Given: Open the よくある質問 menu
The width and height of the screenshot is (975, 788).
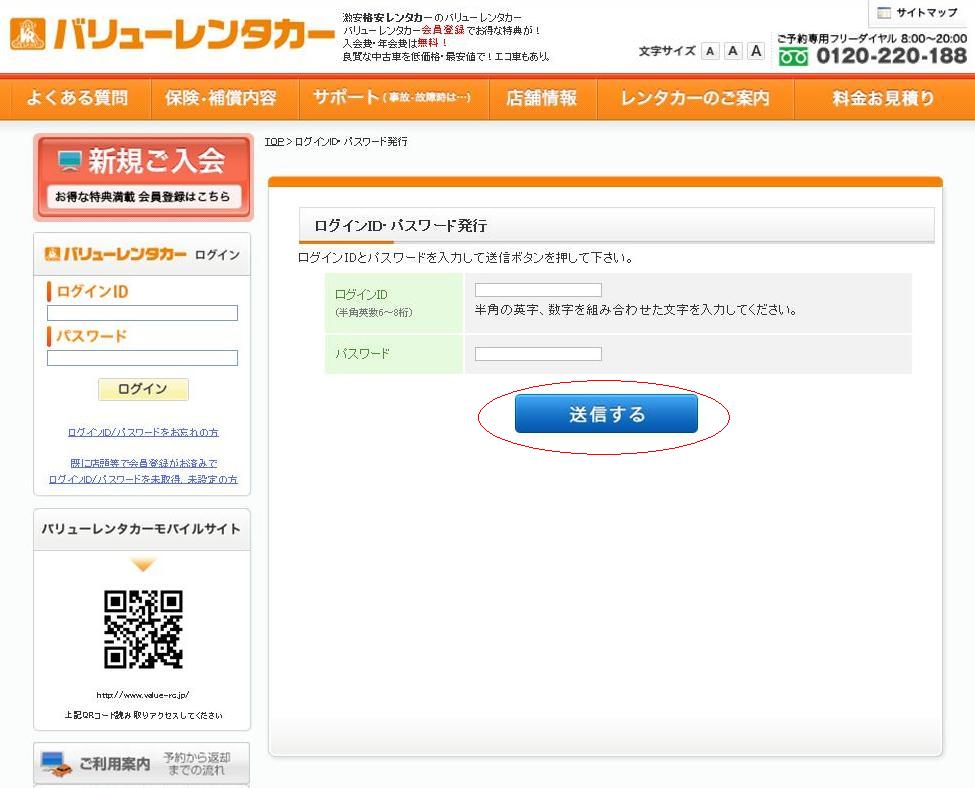Looking at the screenshot, I should (x=76, y=98).
